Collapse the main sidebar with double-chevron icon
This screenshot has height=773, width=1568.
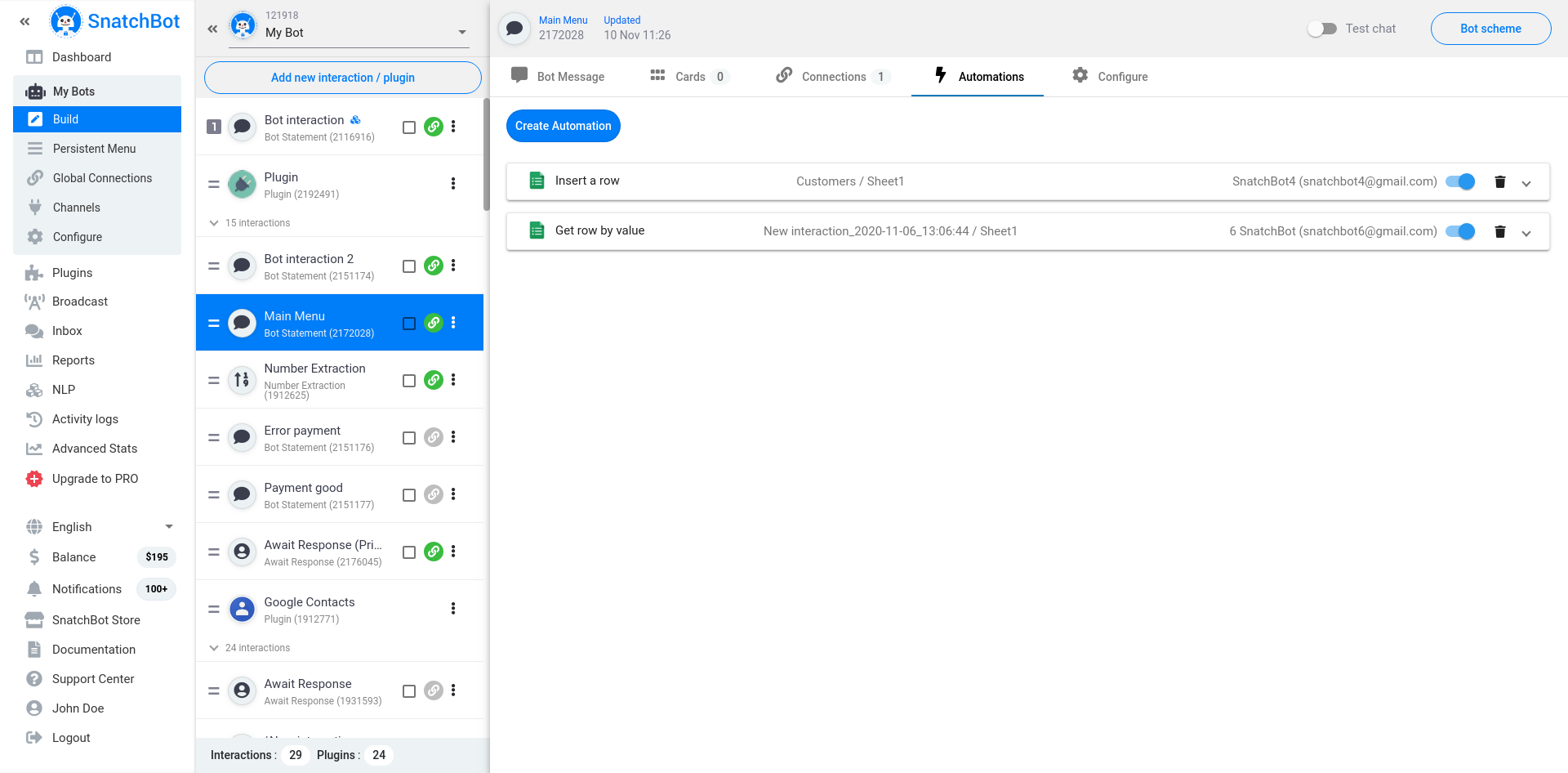click(x=24, y=22)
